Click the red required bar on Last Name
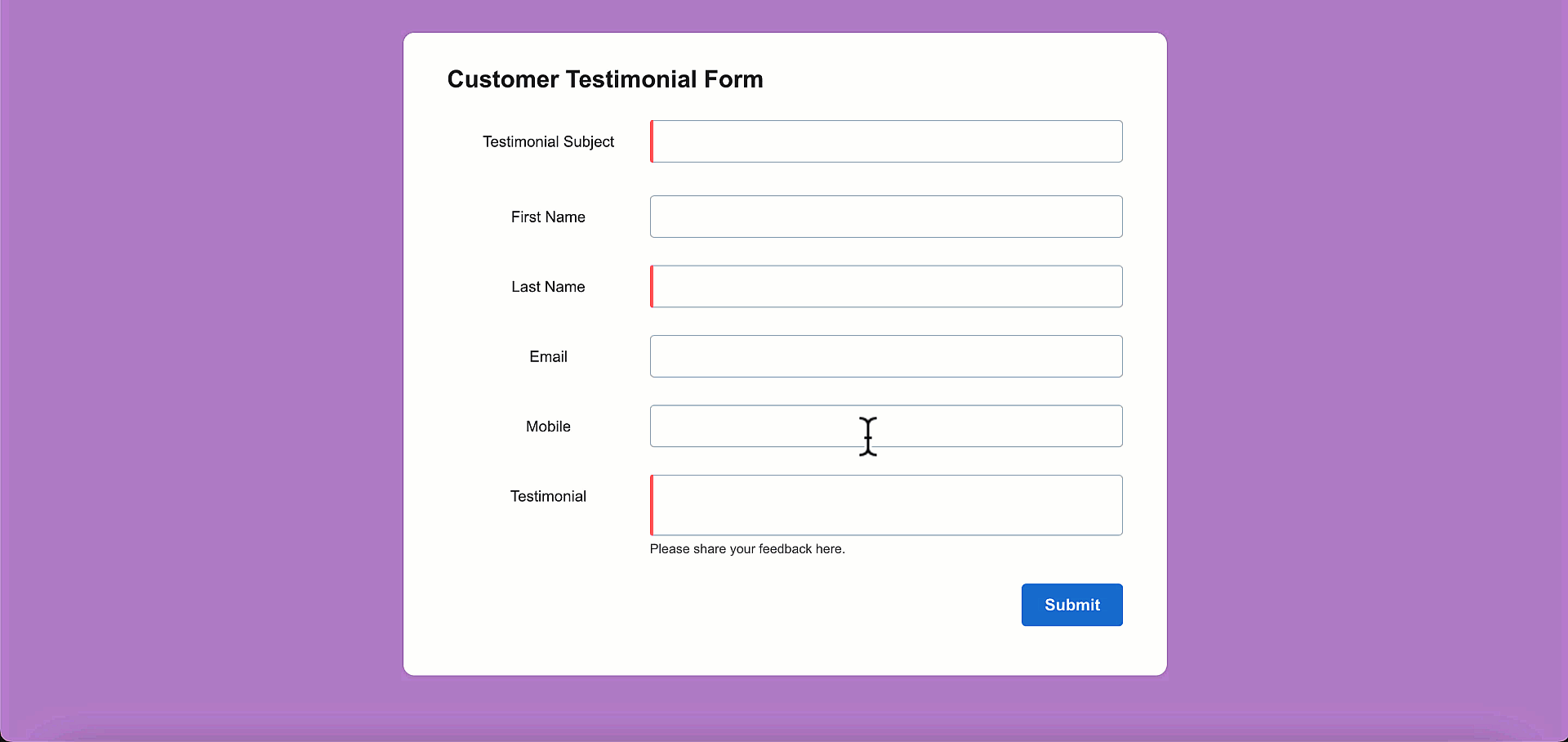Screen dimensions: 1568x742 point(652,286)
